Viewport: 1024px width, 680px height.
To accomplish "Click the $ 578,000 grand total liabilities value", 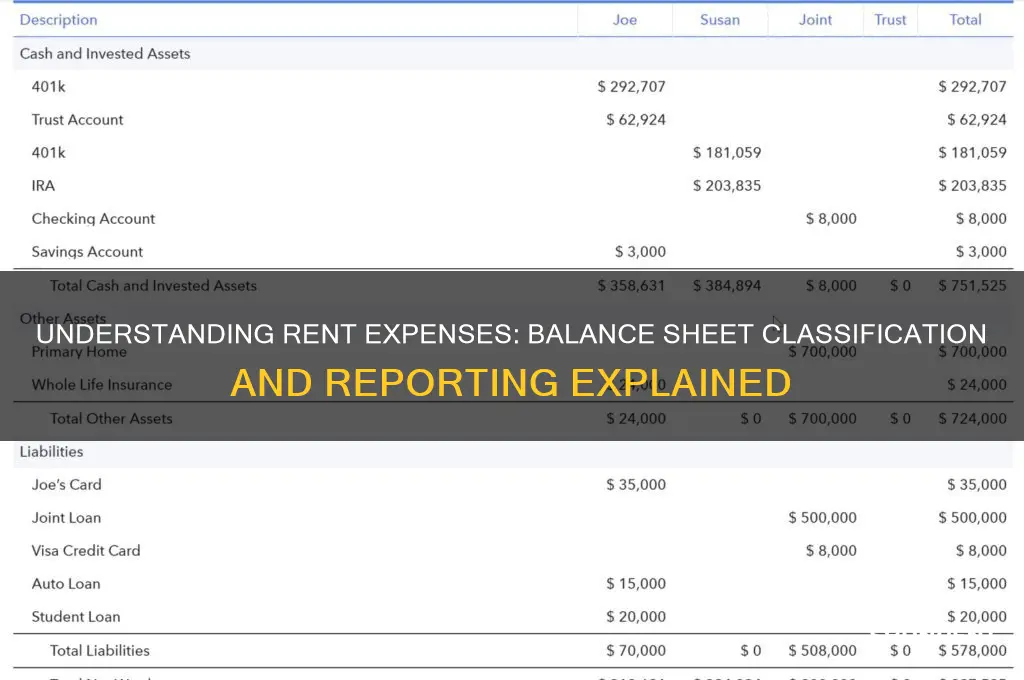I will [972, 651].
